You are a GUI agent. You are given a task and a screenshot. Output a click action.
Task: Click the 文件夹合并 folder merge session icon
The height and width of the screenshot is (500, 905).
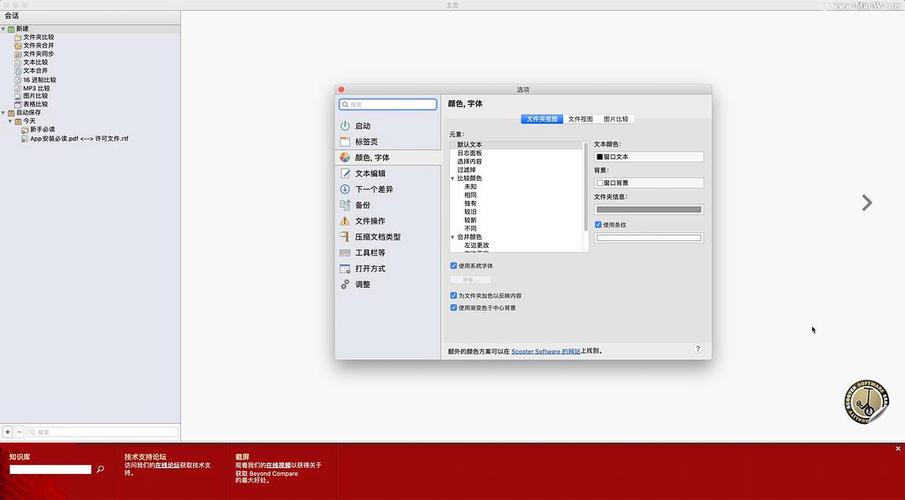coord(18,45)
